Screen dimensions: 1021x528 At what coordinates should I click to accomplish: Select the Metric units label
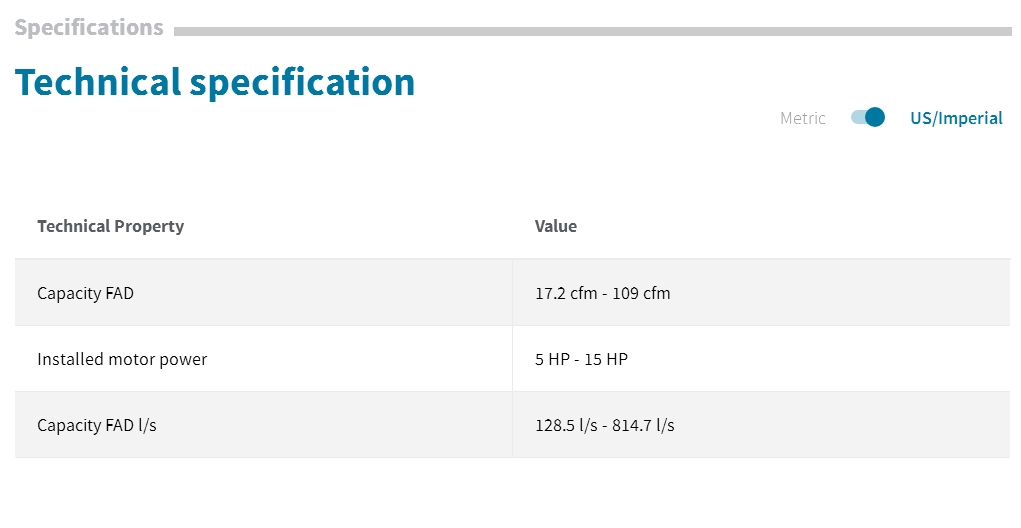[803, 118]
